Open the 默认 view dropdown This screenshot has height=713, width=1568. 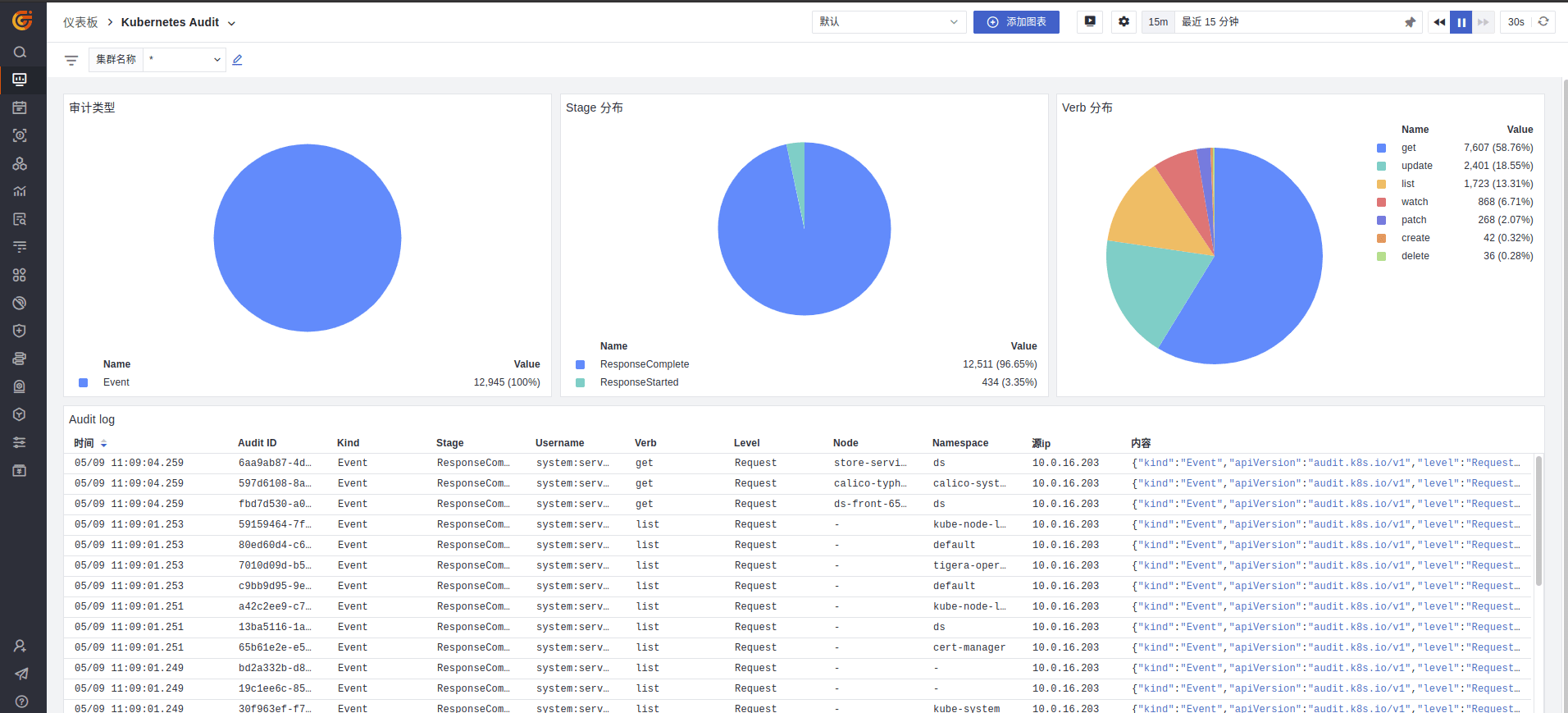(889, 22)
